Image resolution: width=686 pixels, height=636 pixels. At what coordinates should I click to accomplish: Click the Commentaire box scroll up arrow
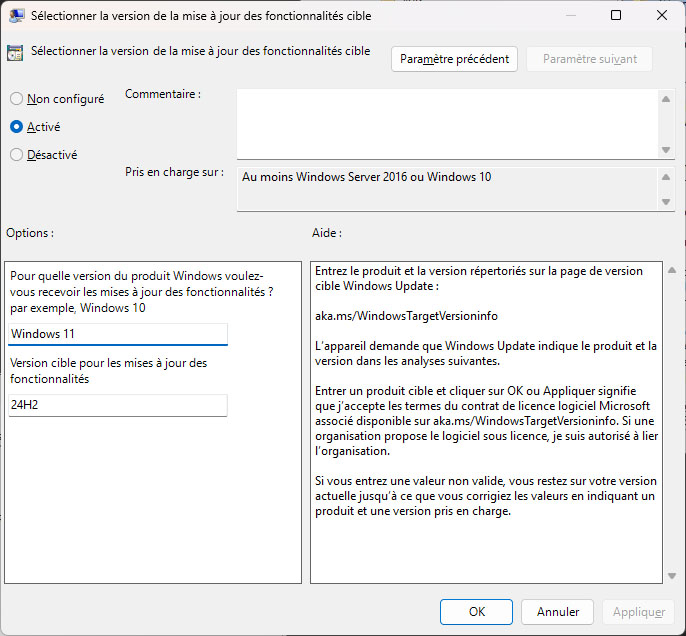666,99
